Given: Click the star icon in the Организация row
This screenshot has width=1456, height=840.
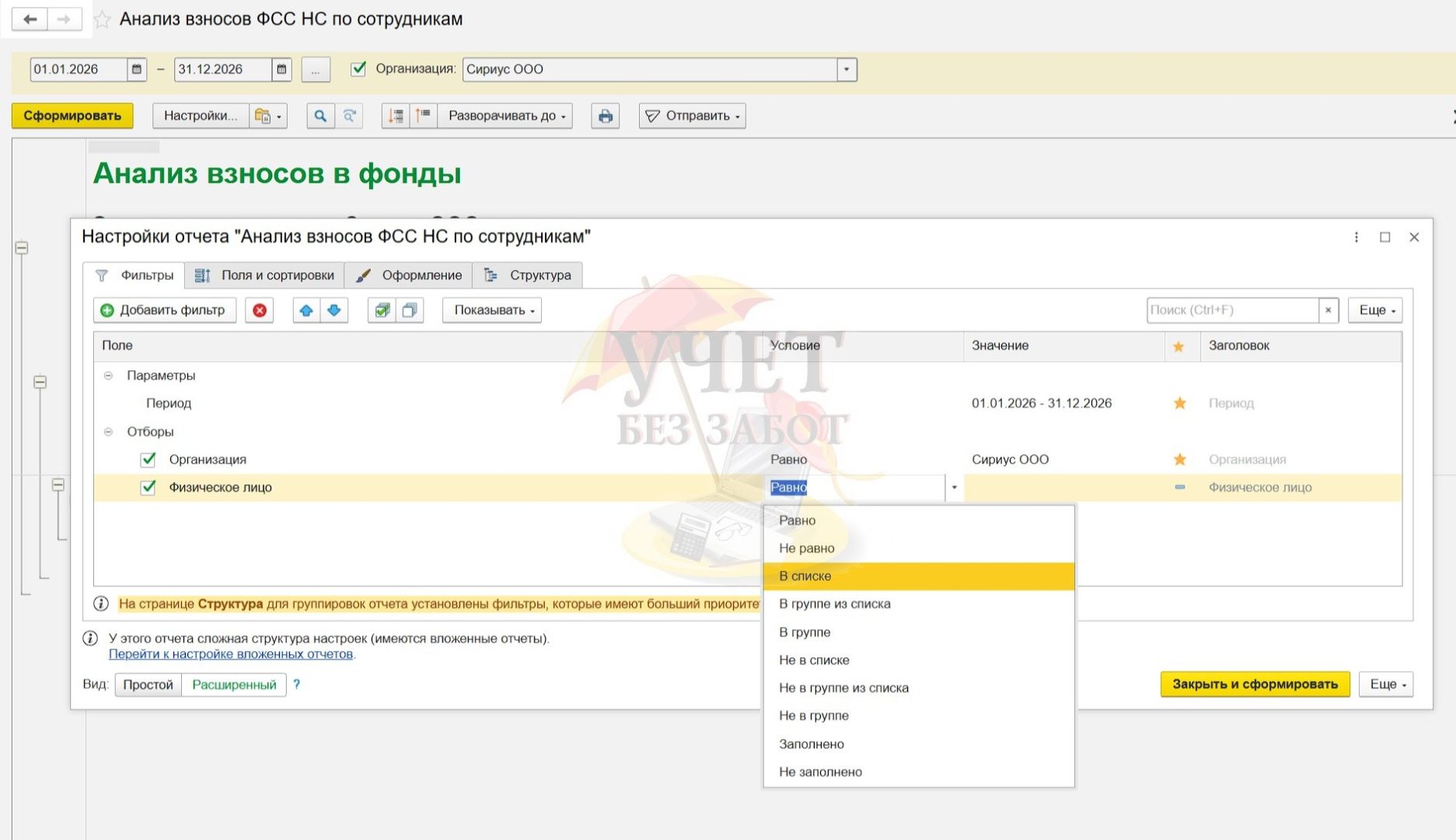Looking at the screenshot, I should pyautogui.click(x=1179, y=459).
